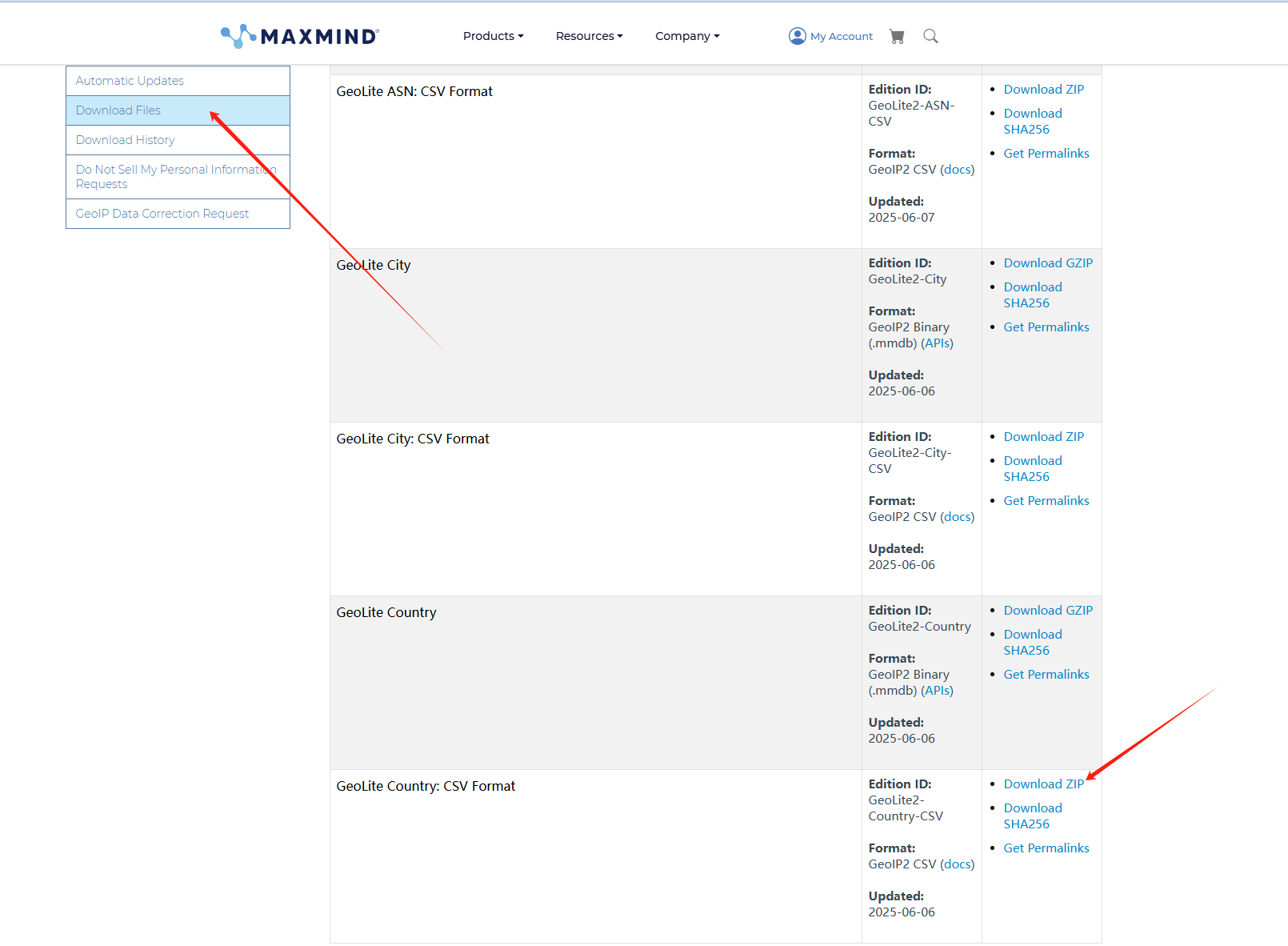Click the 'GeoLite ASN: CSV Format' title

coord(414,92)
